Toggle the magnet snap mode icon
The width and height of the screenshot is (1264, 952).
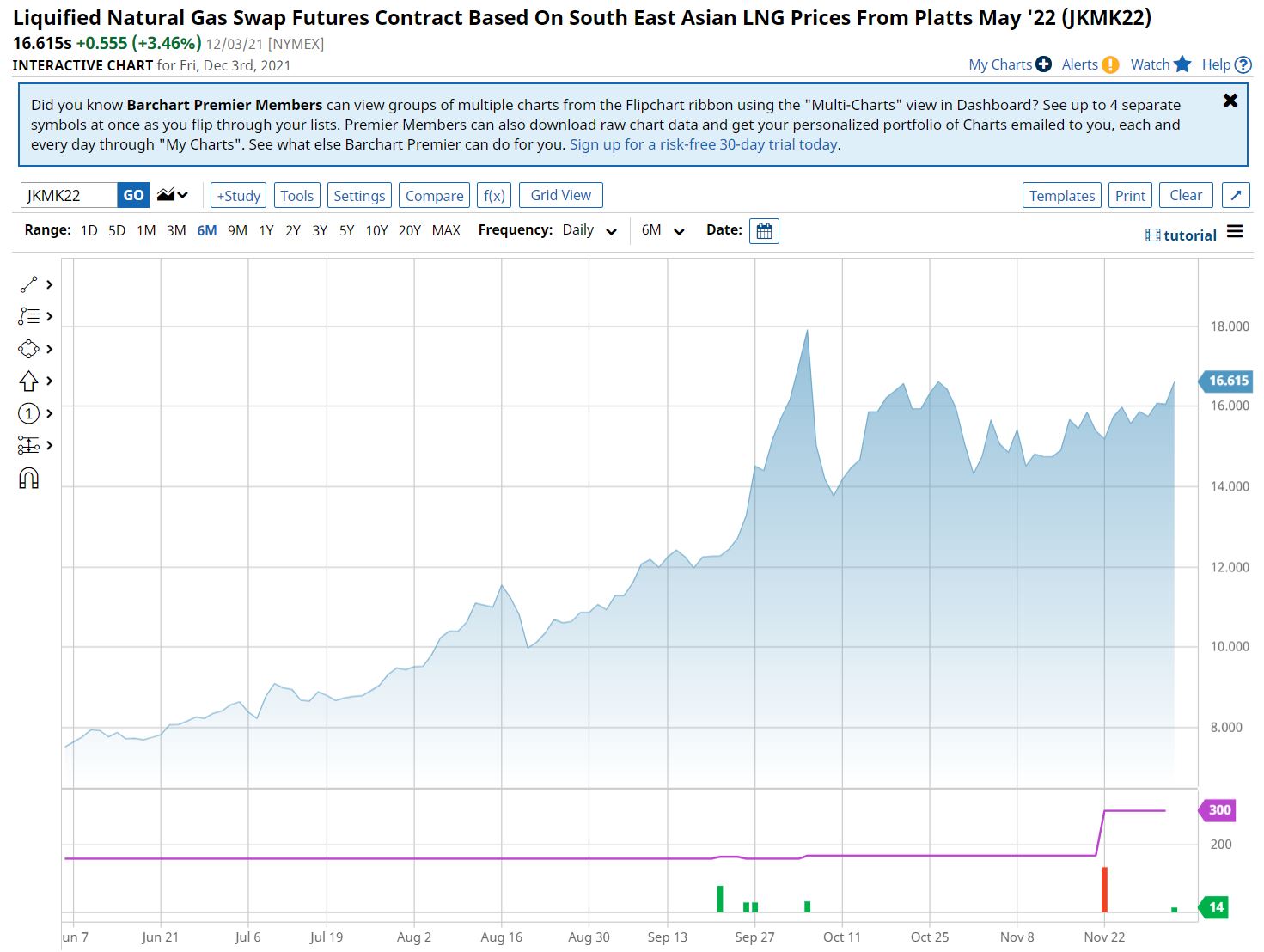28,478
